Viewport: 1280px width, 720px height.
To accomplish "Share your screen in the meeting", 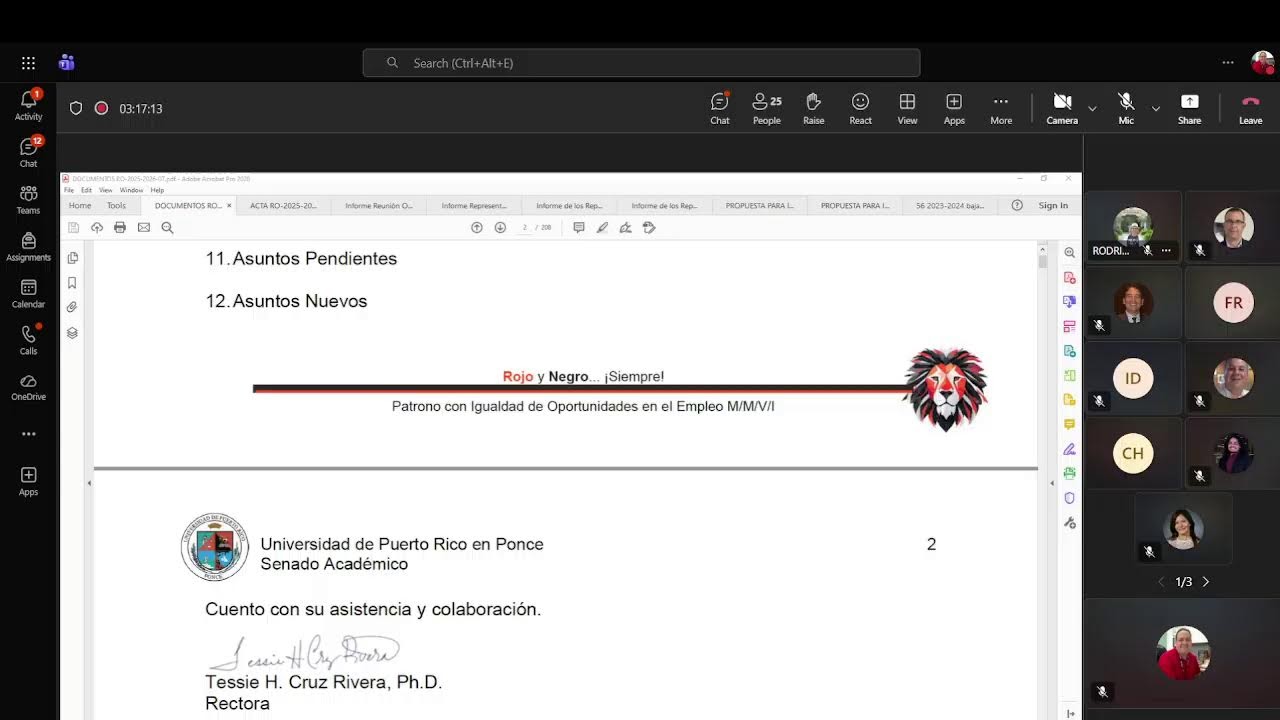I will [x=1189, y=108].
